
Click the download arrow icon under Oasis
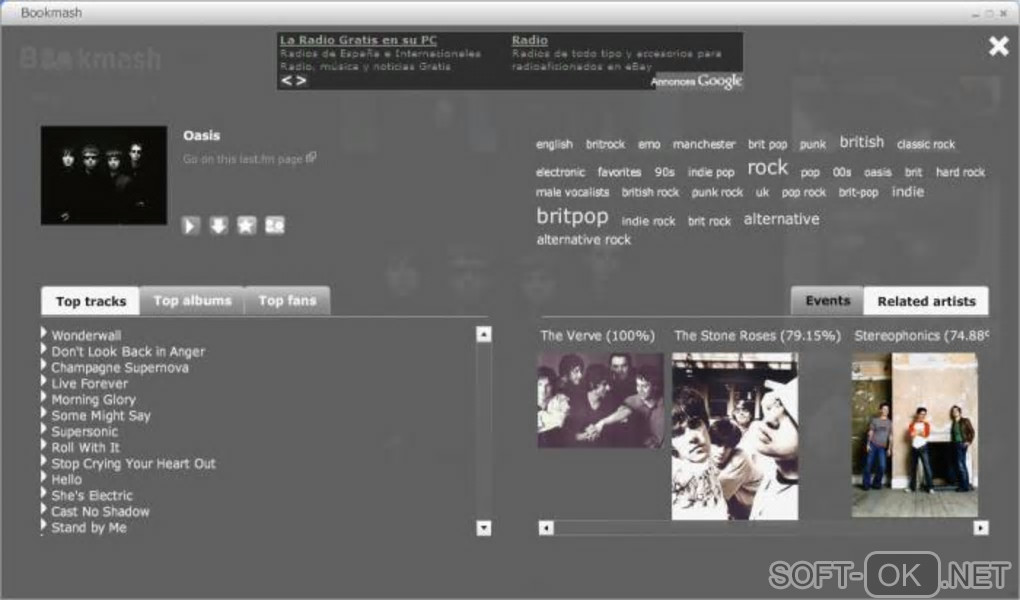(219, 226)
